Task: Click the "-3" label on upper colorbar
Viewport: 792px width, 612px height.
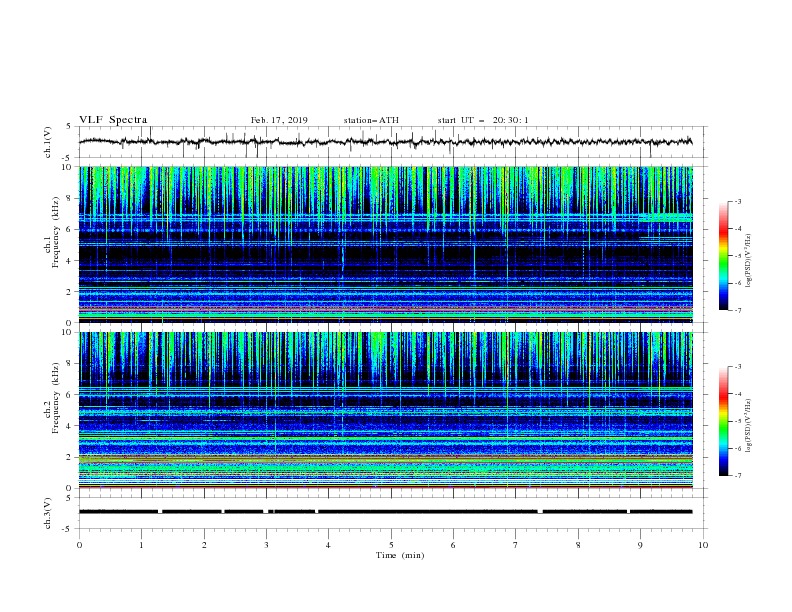Action: [738, 201]
